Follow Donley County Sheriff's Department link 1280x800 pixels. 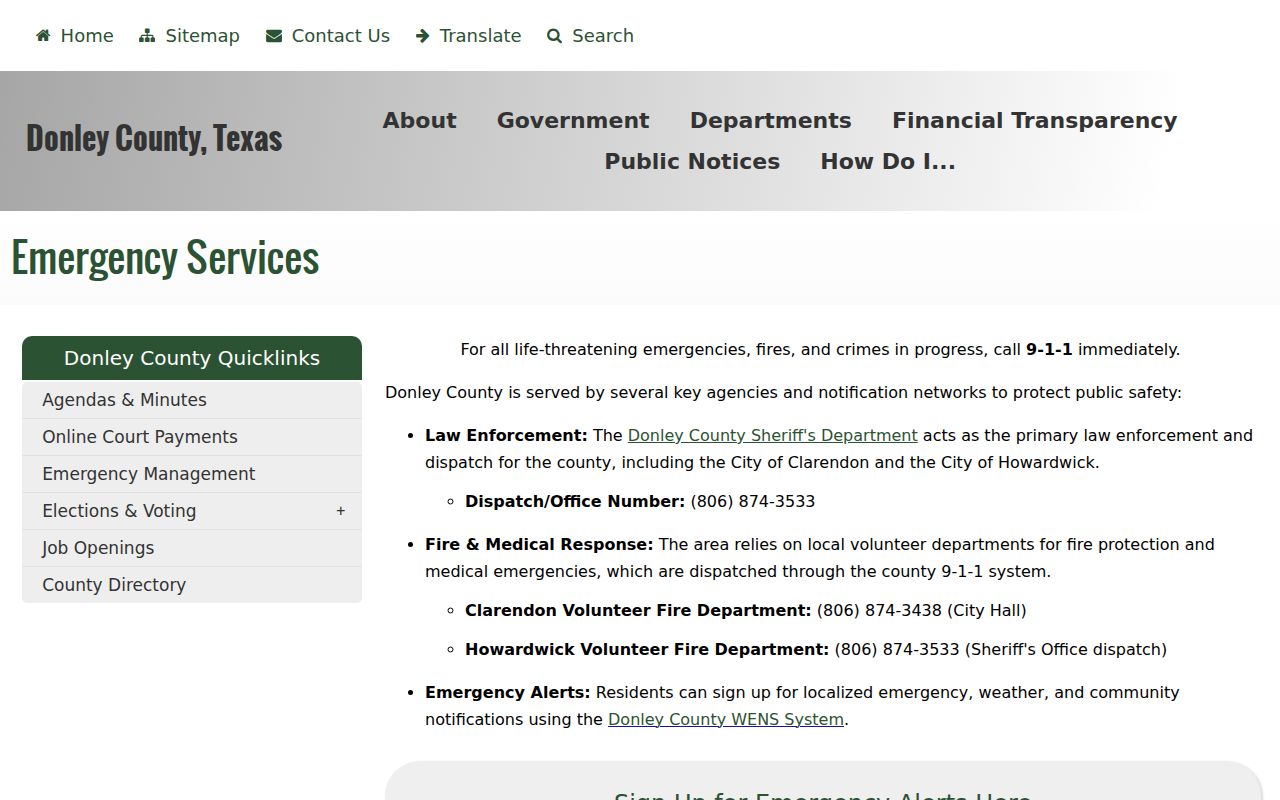click(772, 435)
